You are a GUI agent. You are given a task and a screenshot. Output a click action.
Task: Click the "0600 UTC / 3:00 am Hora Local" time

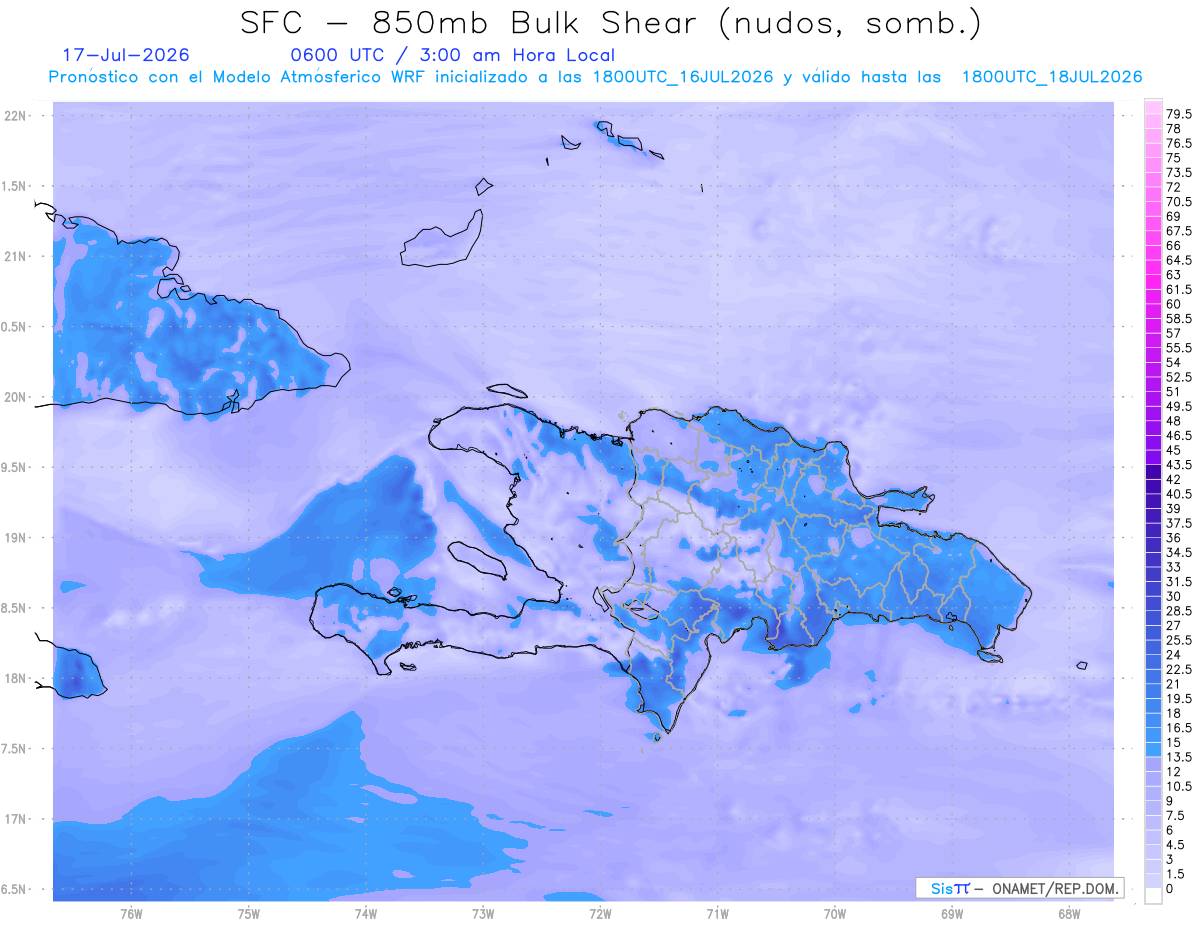pos(452,55)
